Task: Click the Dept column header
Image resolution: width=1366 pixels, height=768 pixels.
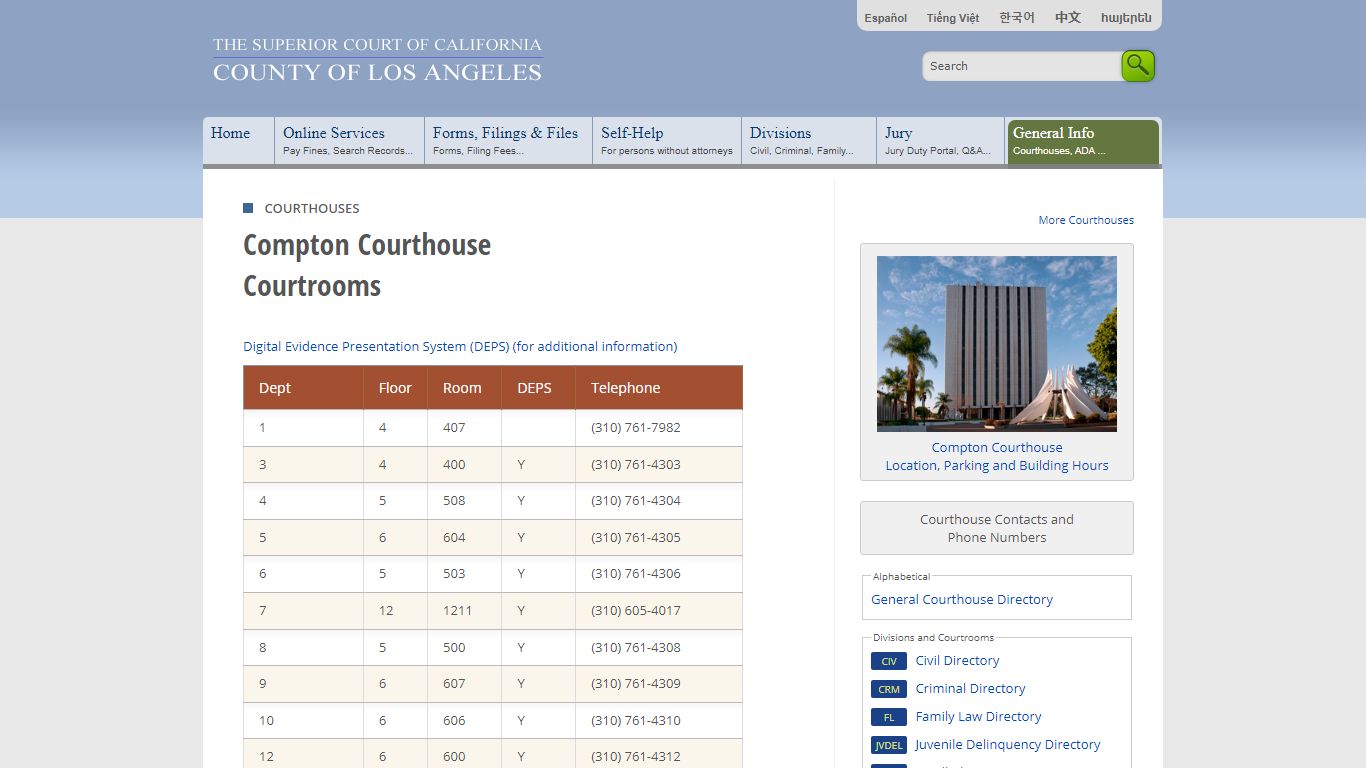Action: click(x=303, y=388)
